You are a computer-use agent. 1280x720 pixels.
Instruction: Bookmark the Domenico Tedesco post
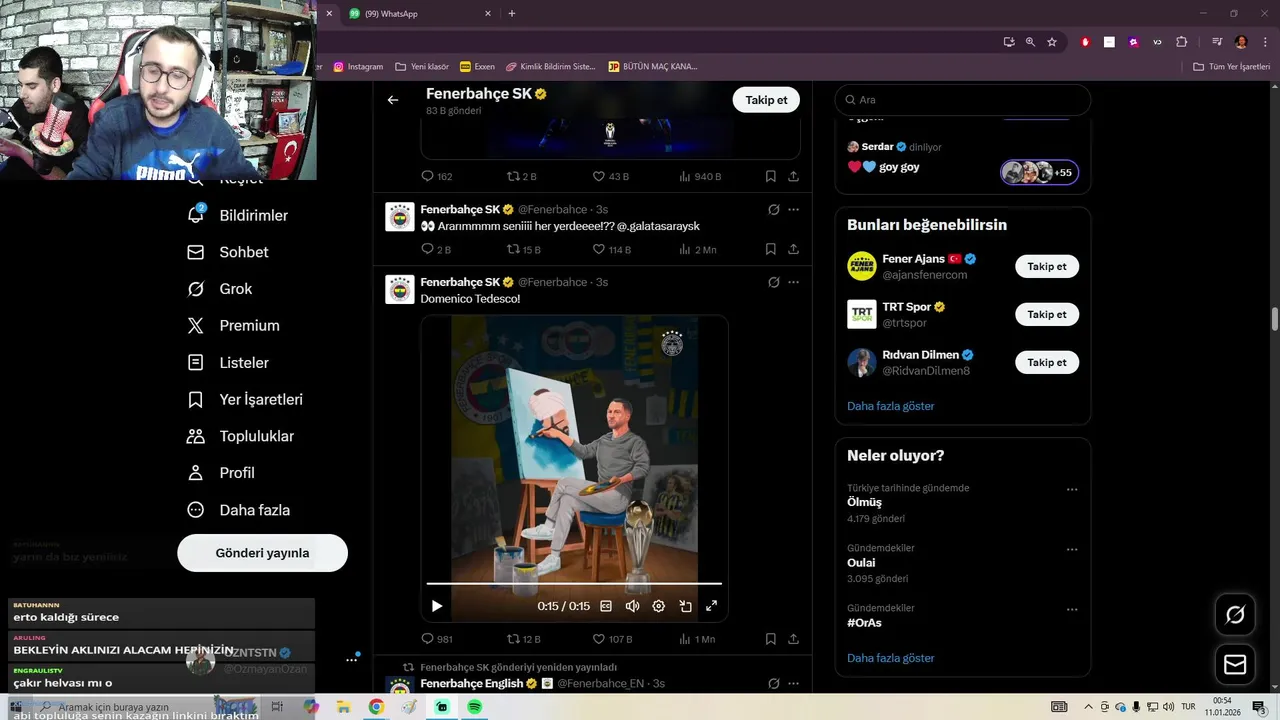pos(771,639)
